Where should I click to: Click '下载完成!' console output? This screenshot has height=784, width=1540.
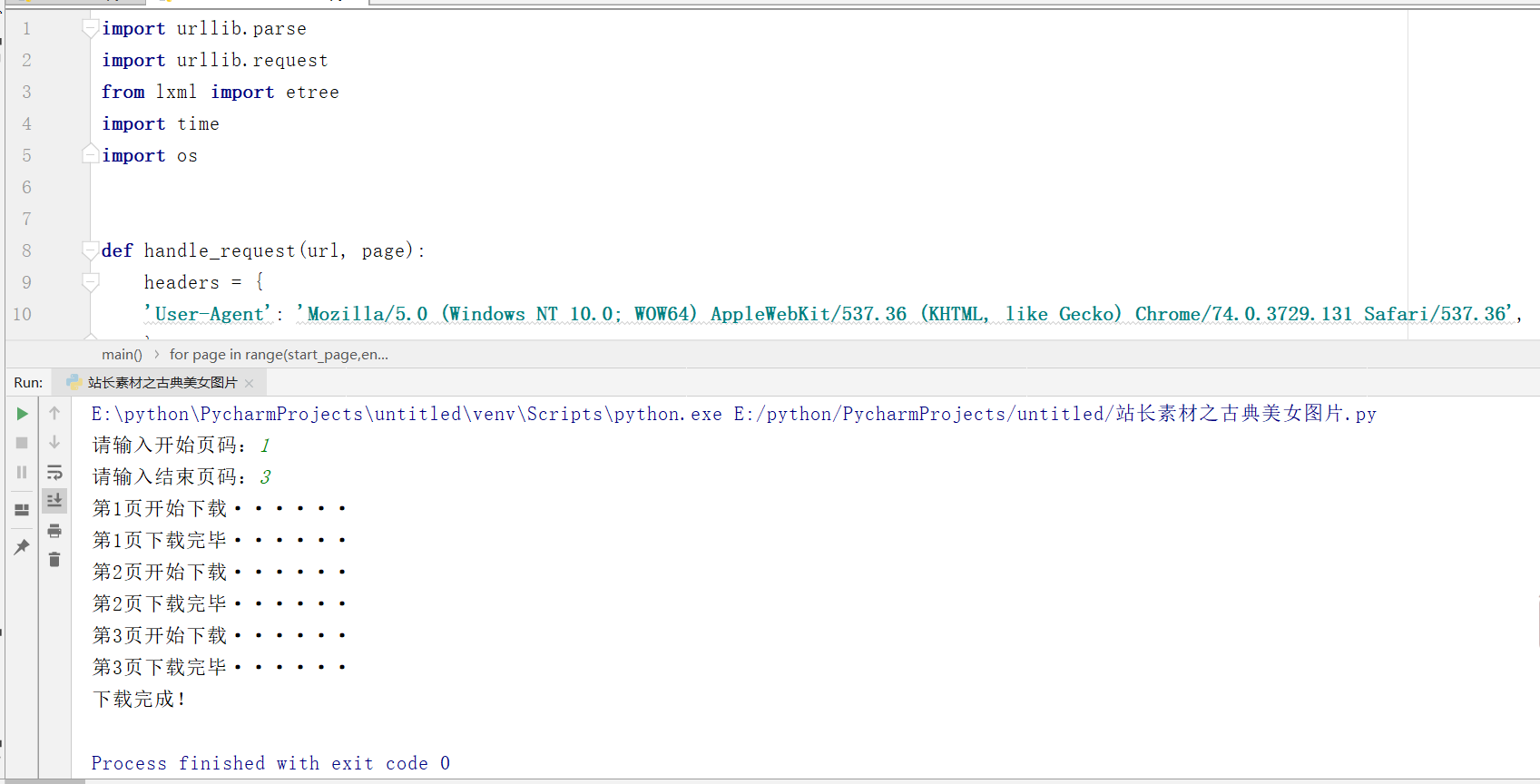pyautogui.click(x=139, y=700)
